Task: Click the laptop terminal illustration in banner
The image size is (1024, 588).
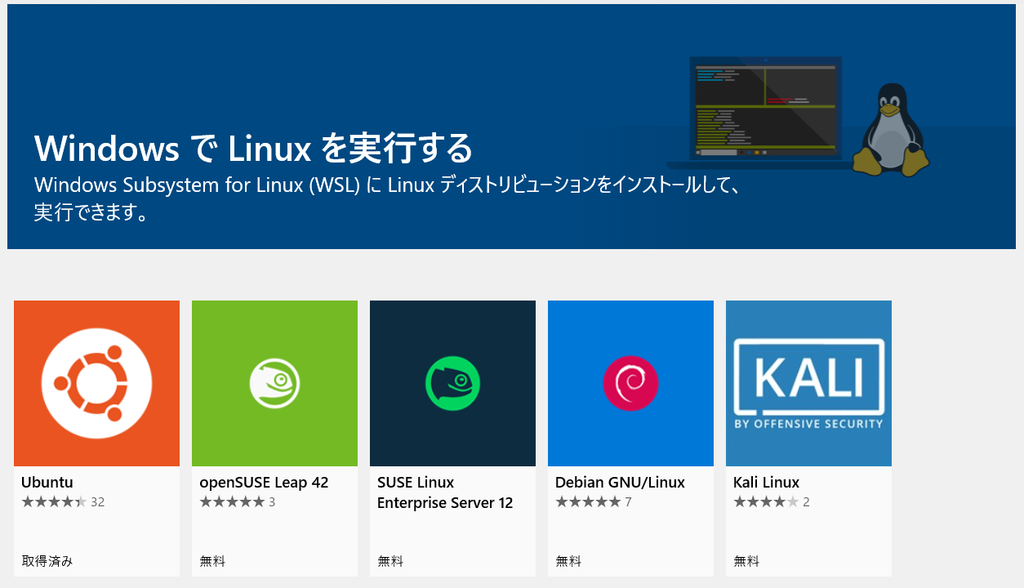Action: [x=764, y=112]
